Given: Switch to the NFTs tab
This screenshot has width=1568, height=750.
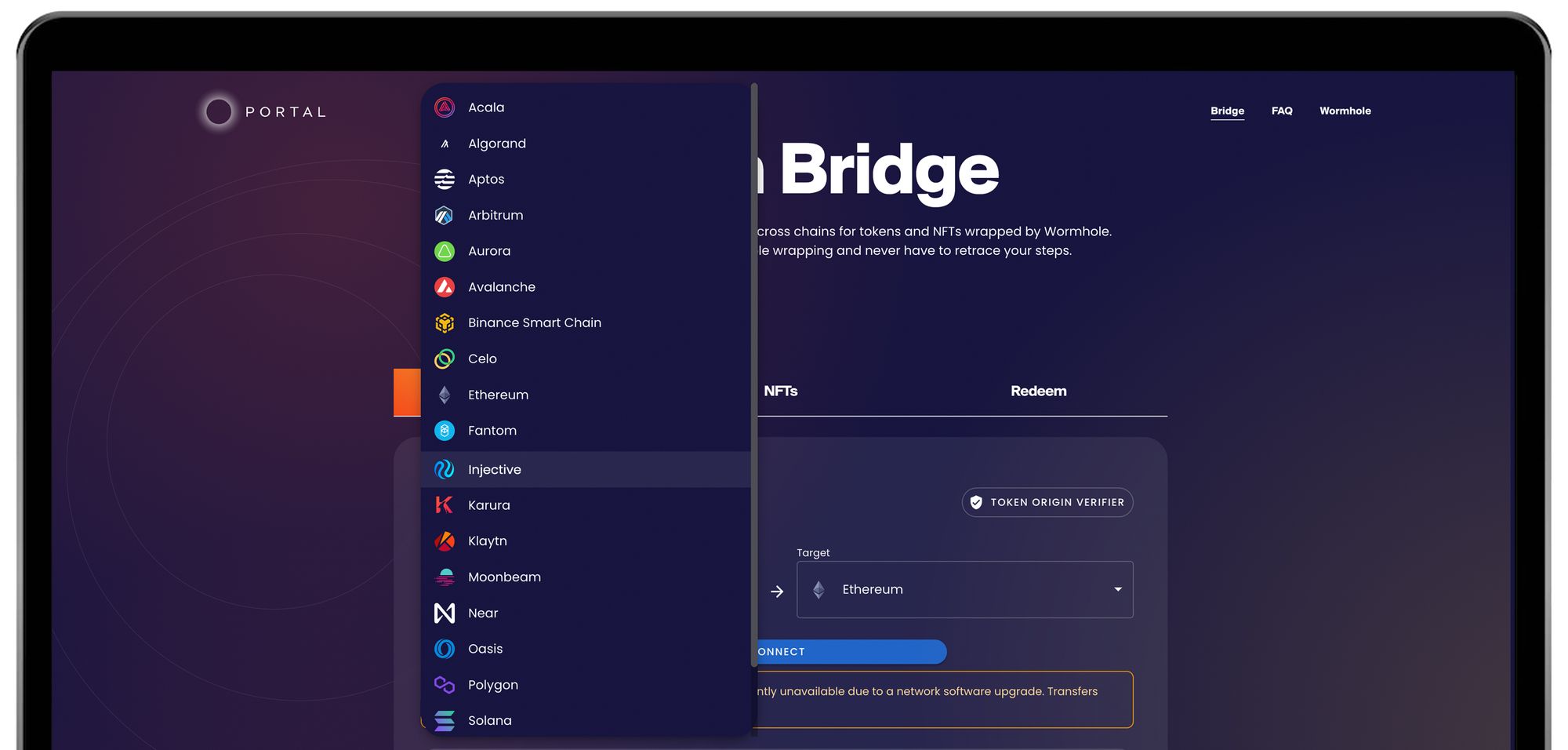Looking at the screenshot, I should [x=781, y=391].
